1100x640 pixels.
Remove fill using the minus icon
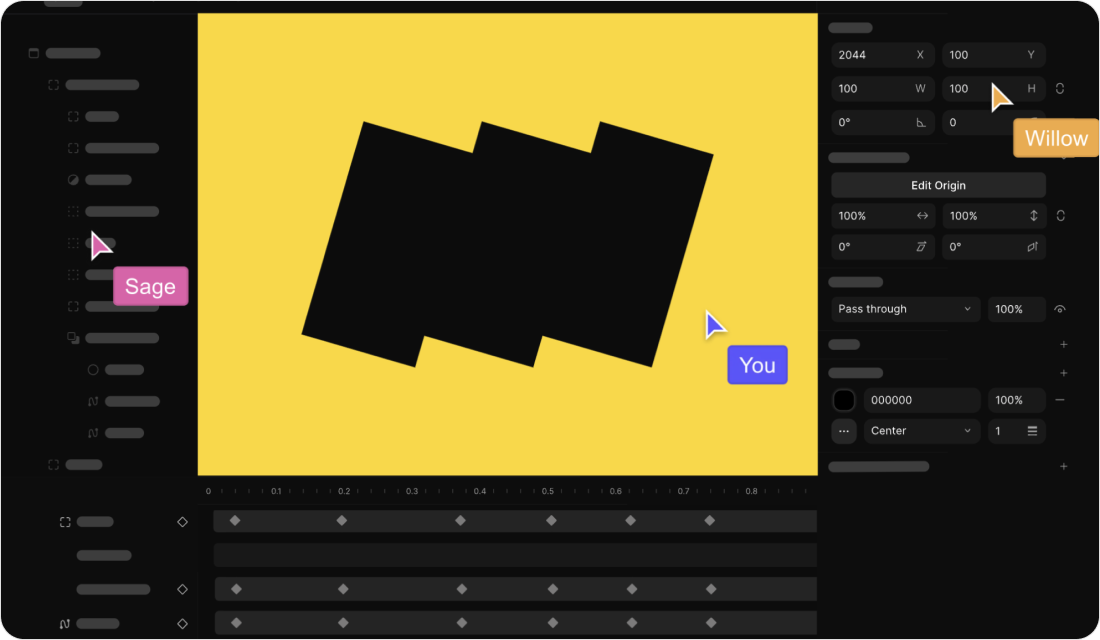click(x=1060, y=400)
